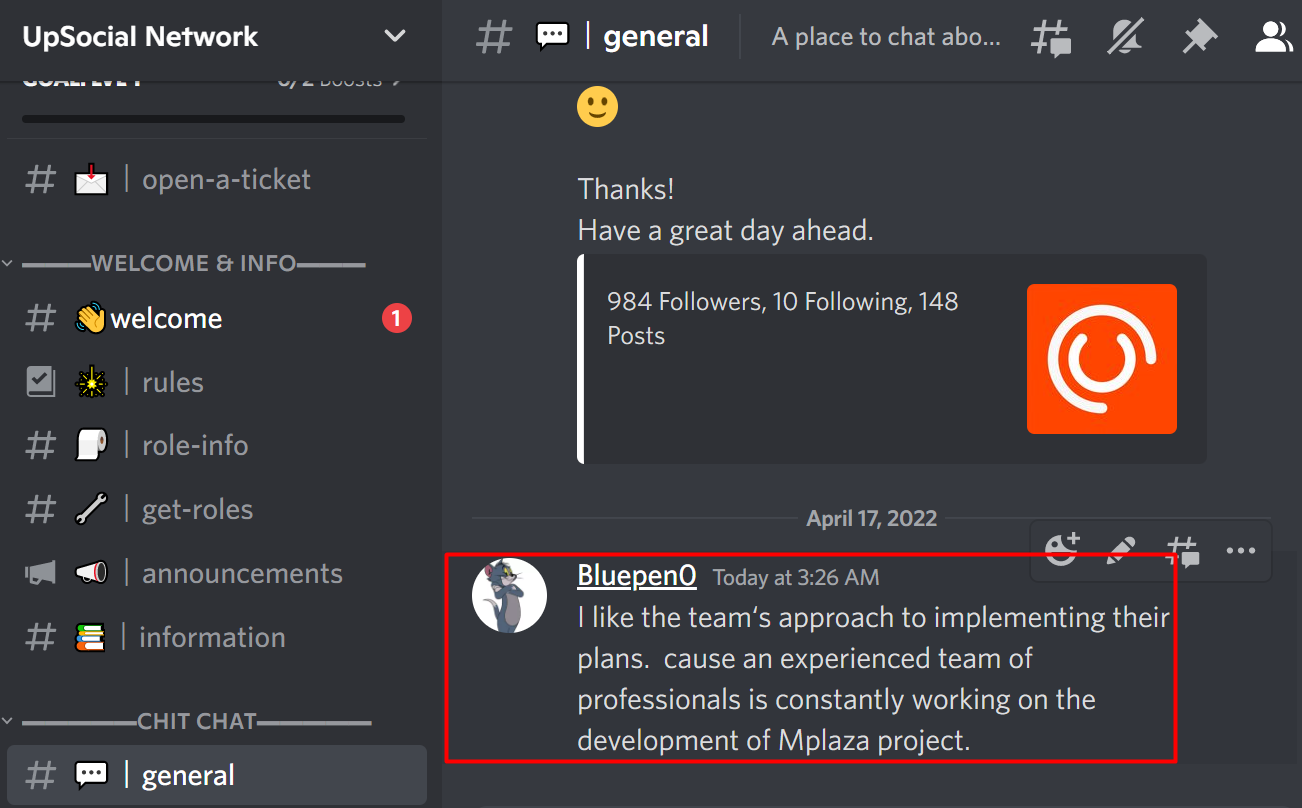The image size is (1302, 808).
Task: Open the Threads icon in the header
Action: point(1051,38)
